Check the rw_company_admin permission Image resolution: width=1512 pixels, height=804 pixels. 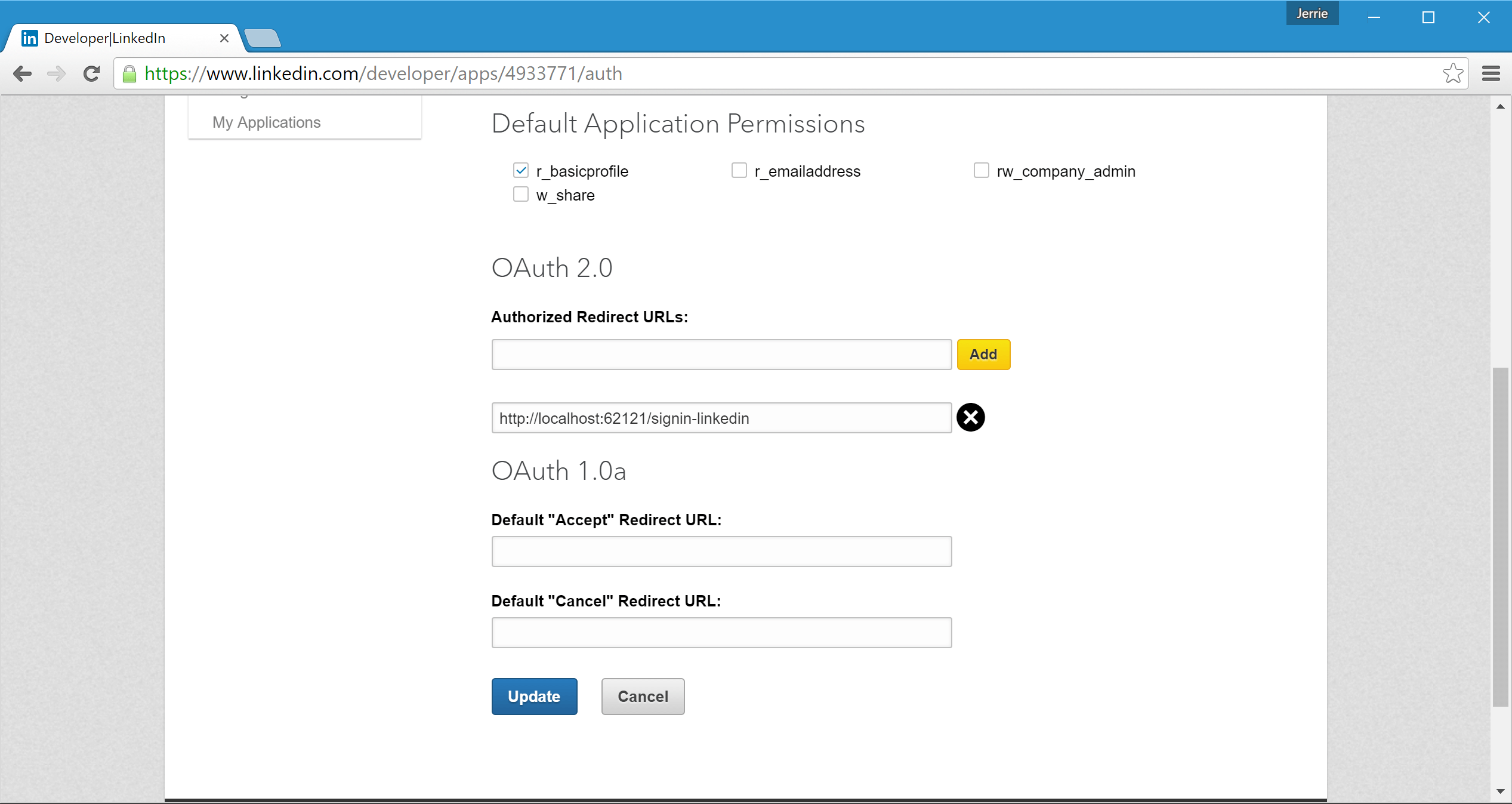click(981, 171)
